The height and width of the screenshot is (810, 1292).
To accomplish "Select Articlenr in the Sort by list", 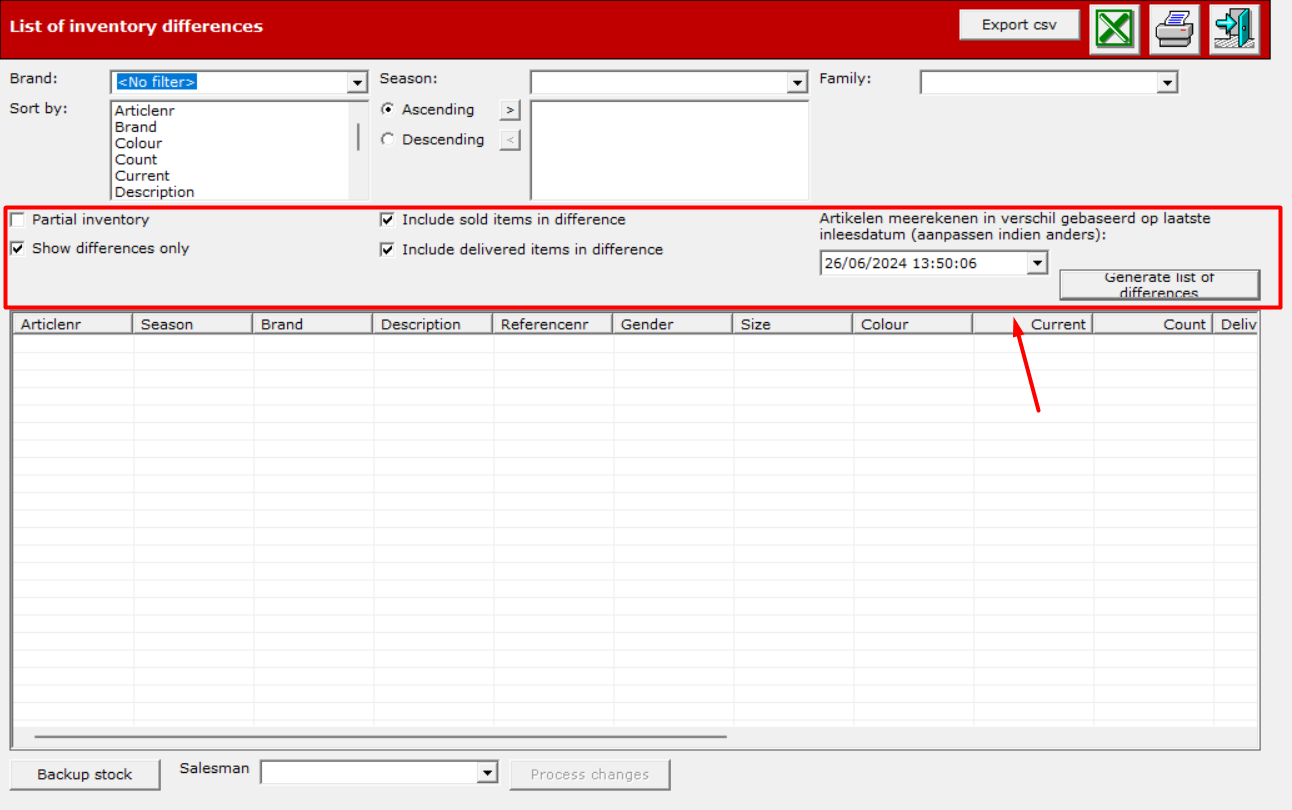I will click(145, 111).
